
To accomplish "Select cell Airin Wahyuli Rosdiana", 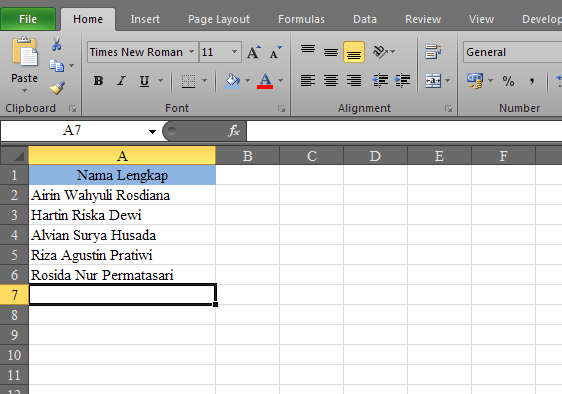I will tap(122, 195).
